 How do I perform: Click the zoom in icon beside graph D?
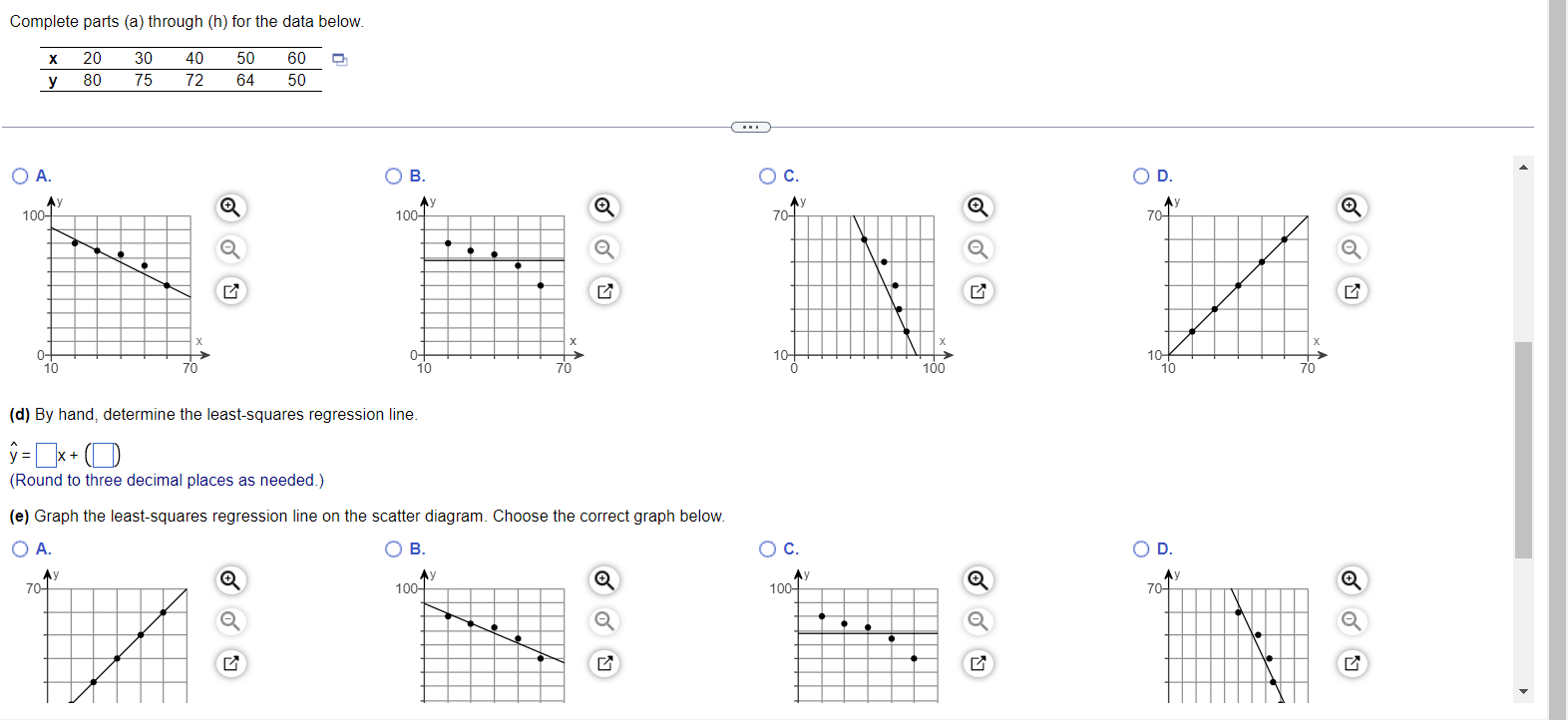1352,207
